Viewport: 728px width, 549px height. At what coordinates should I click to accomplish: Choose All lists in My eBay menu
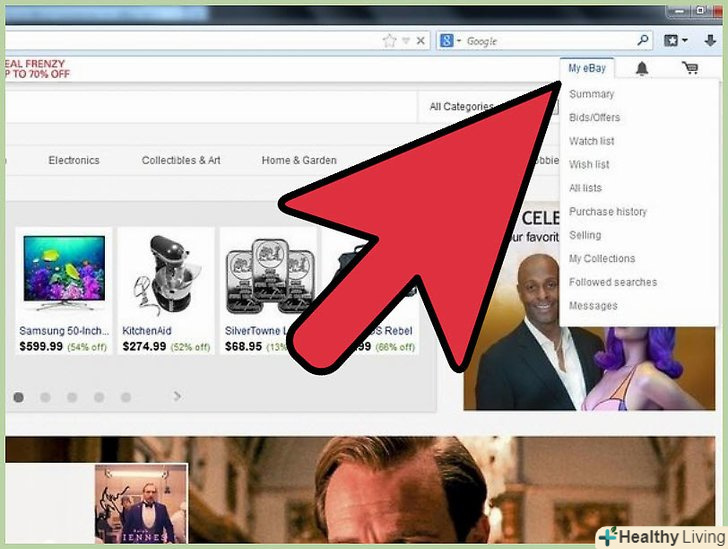[585, 188]
